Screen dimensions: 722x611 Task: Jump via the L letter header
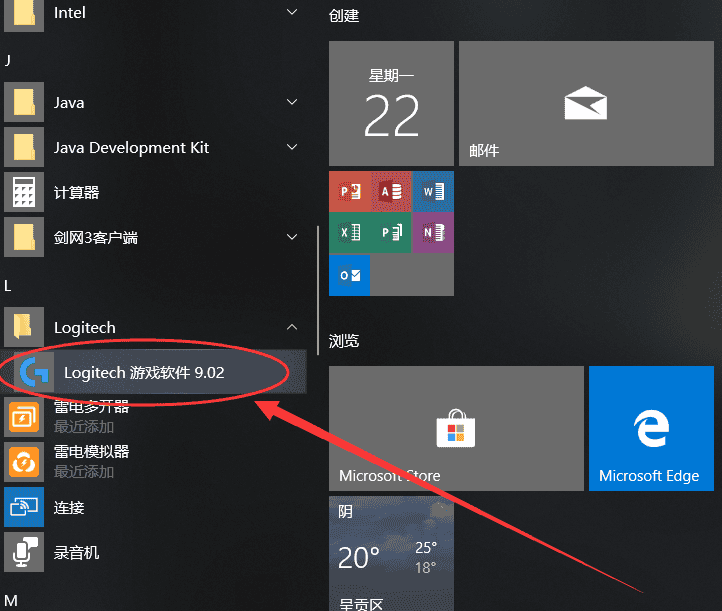point(8,286)
